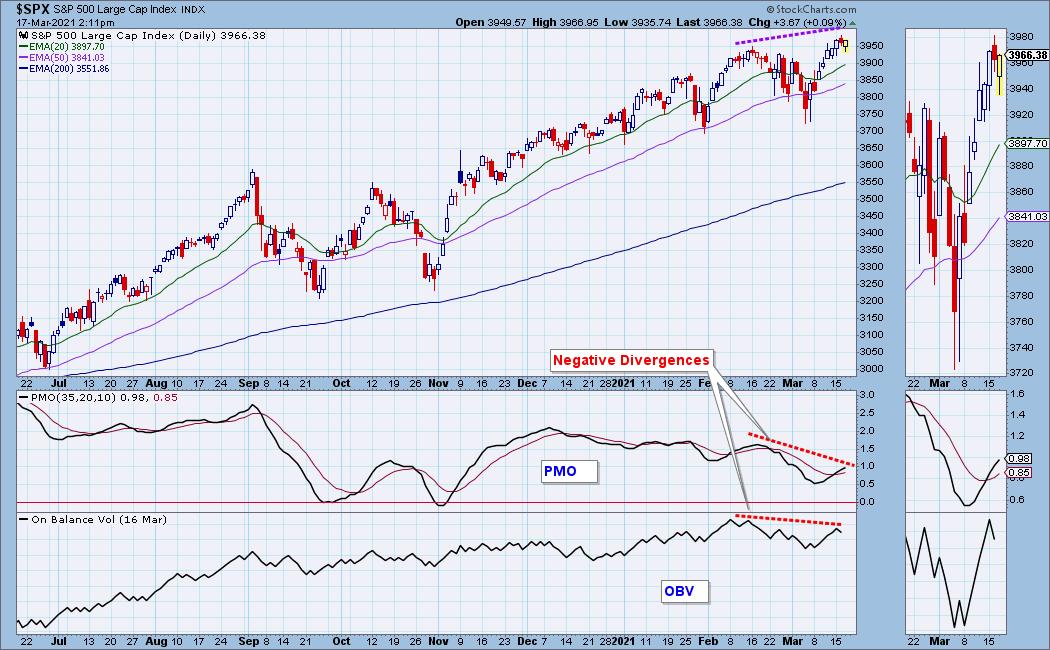Select the PMO(35,20,10) 0.98, 0.85 legend

[x=98, y=398]
